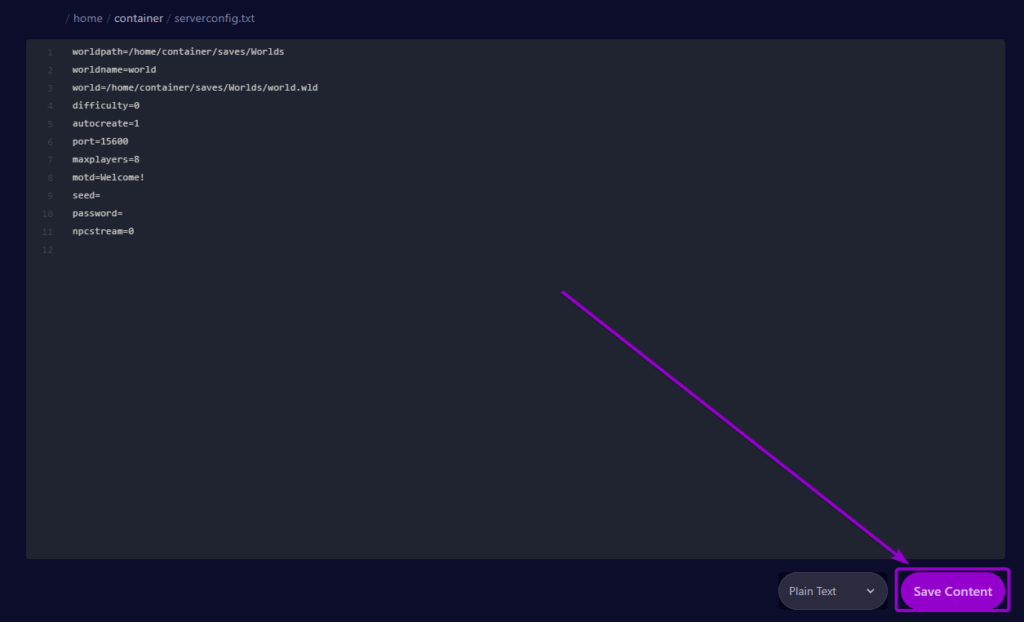
Task: Click the autocreate=1 line
Action: click(x=106, y=123)
